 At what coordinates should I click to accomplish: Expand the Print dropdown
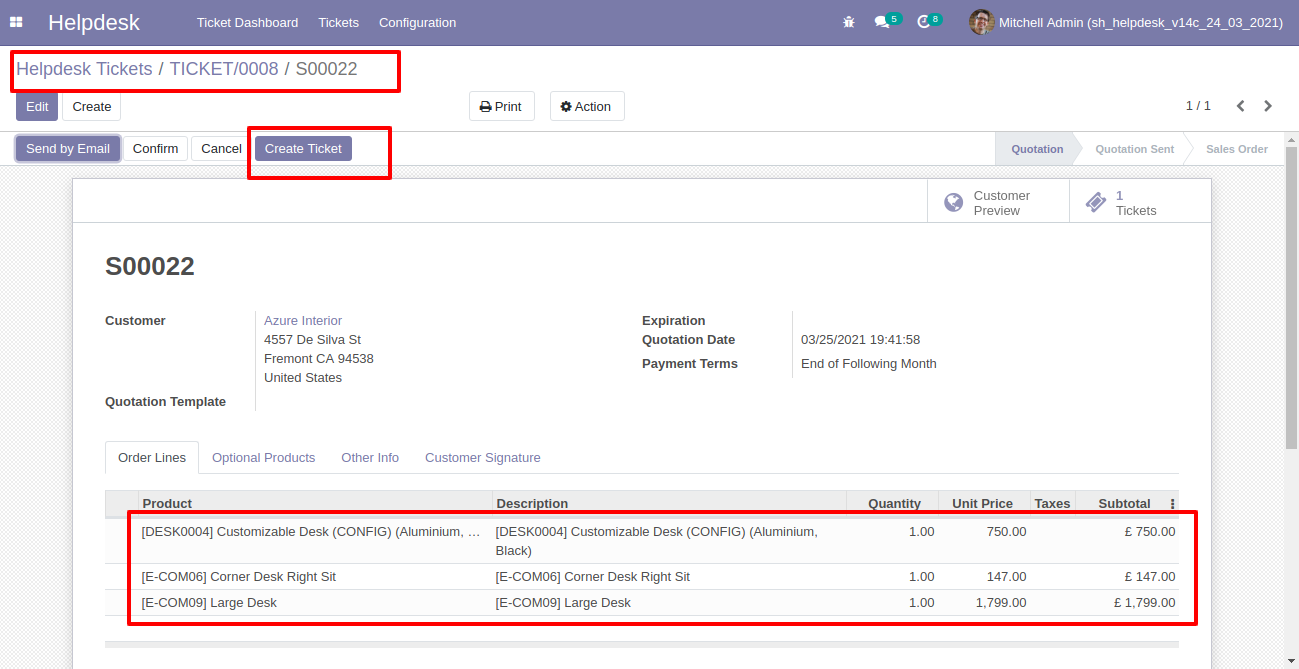coord(501,106)
